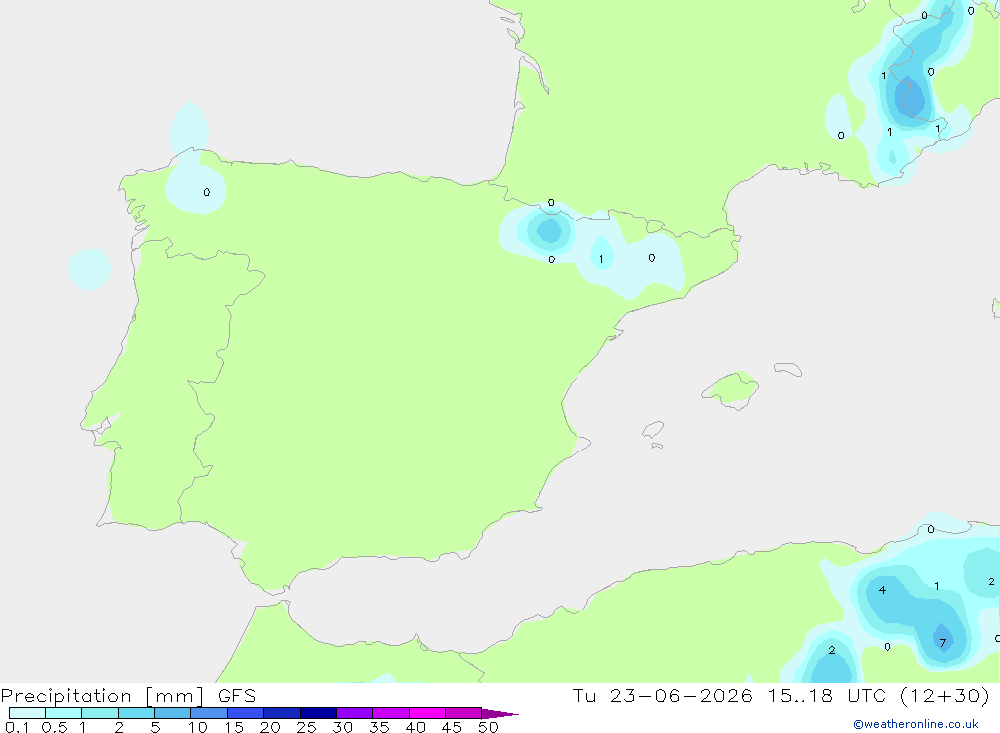This screenshot has height=733, width=1000.
Task: Click the '4' precipitation value over Algeria
Action: (x=882, y=589)
